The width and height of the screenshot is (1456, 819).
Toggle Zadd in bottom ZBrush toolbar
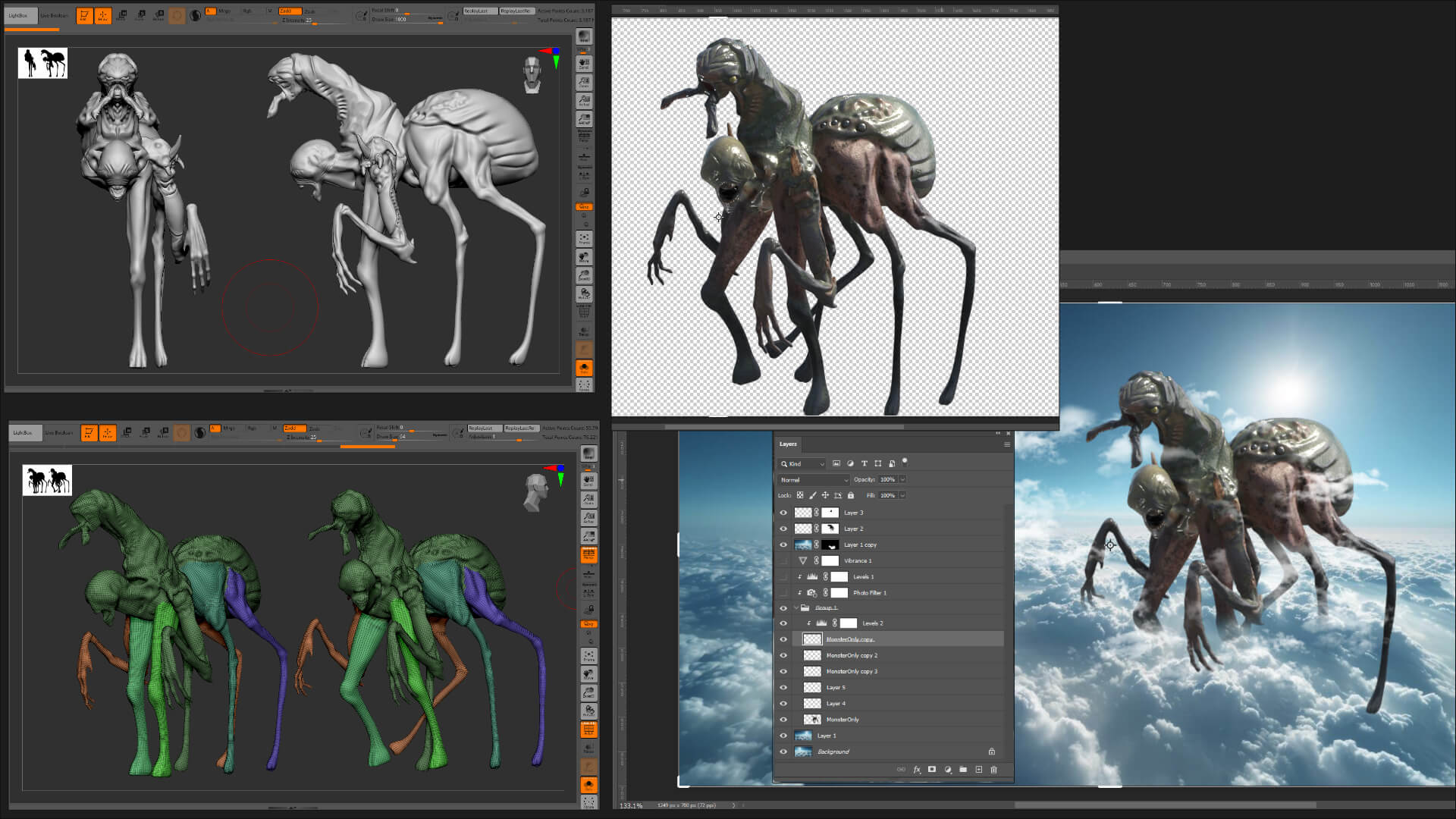pyautogui.click(x=294, y=428)
